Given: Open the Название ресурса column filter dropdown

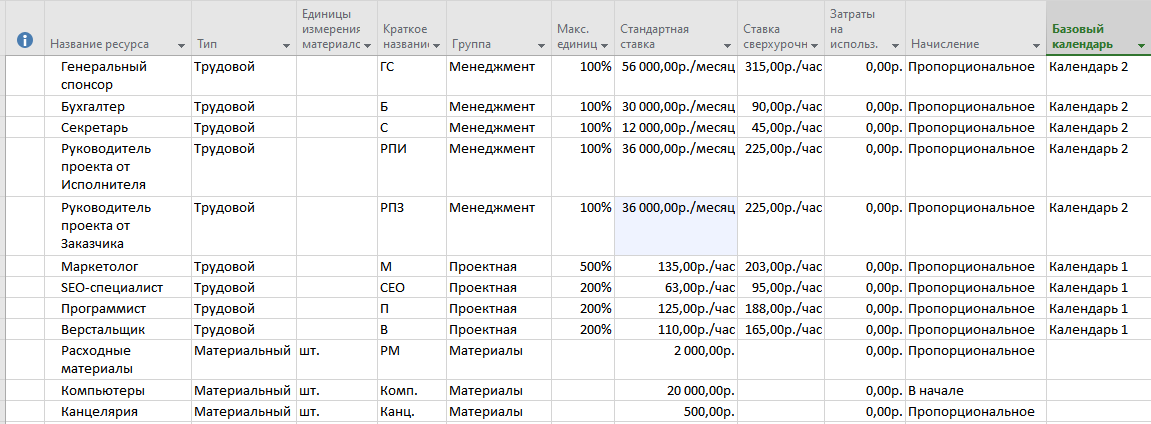Looking at the screenshot, I should click(x=181, y=46).
